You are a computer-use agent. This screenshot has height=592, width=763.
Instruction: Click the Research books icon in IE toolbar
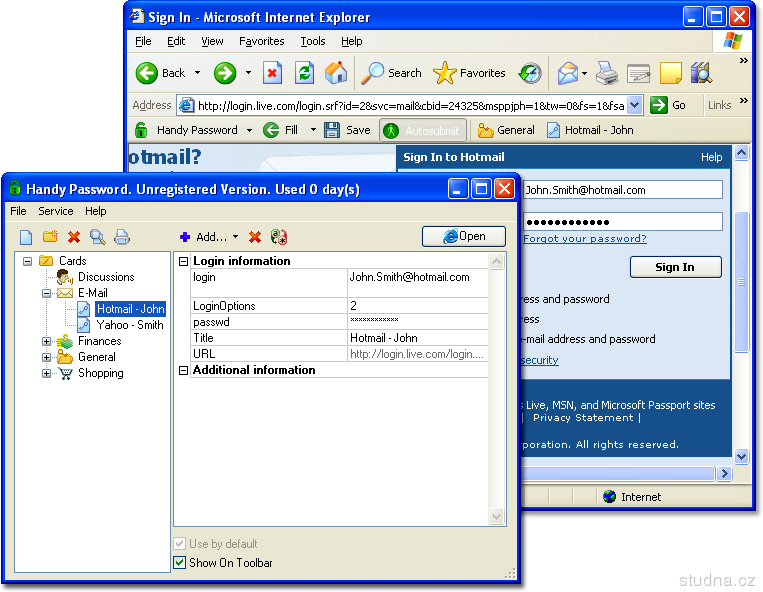click(x=701, y=73)
